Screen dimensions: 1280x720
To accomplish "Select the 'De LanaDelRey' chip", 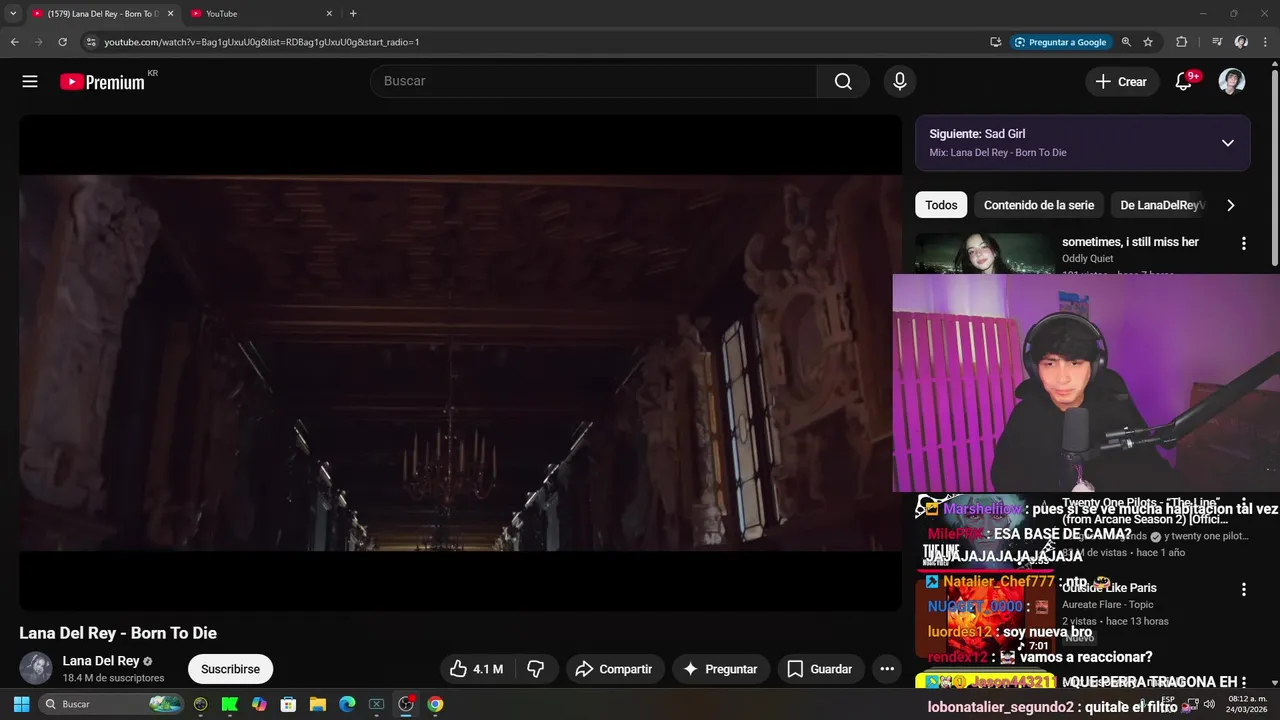I will tap(1160, 205).
